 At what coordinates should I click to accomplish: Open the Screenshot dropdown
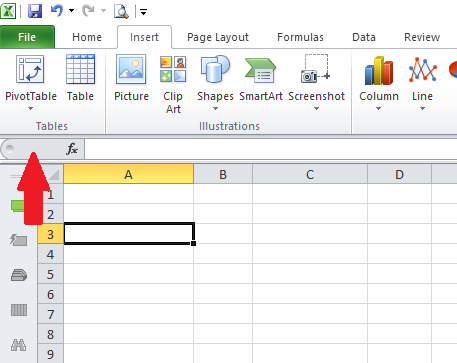(316, 109)
